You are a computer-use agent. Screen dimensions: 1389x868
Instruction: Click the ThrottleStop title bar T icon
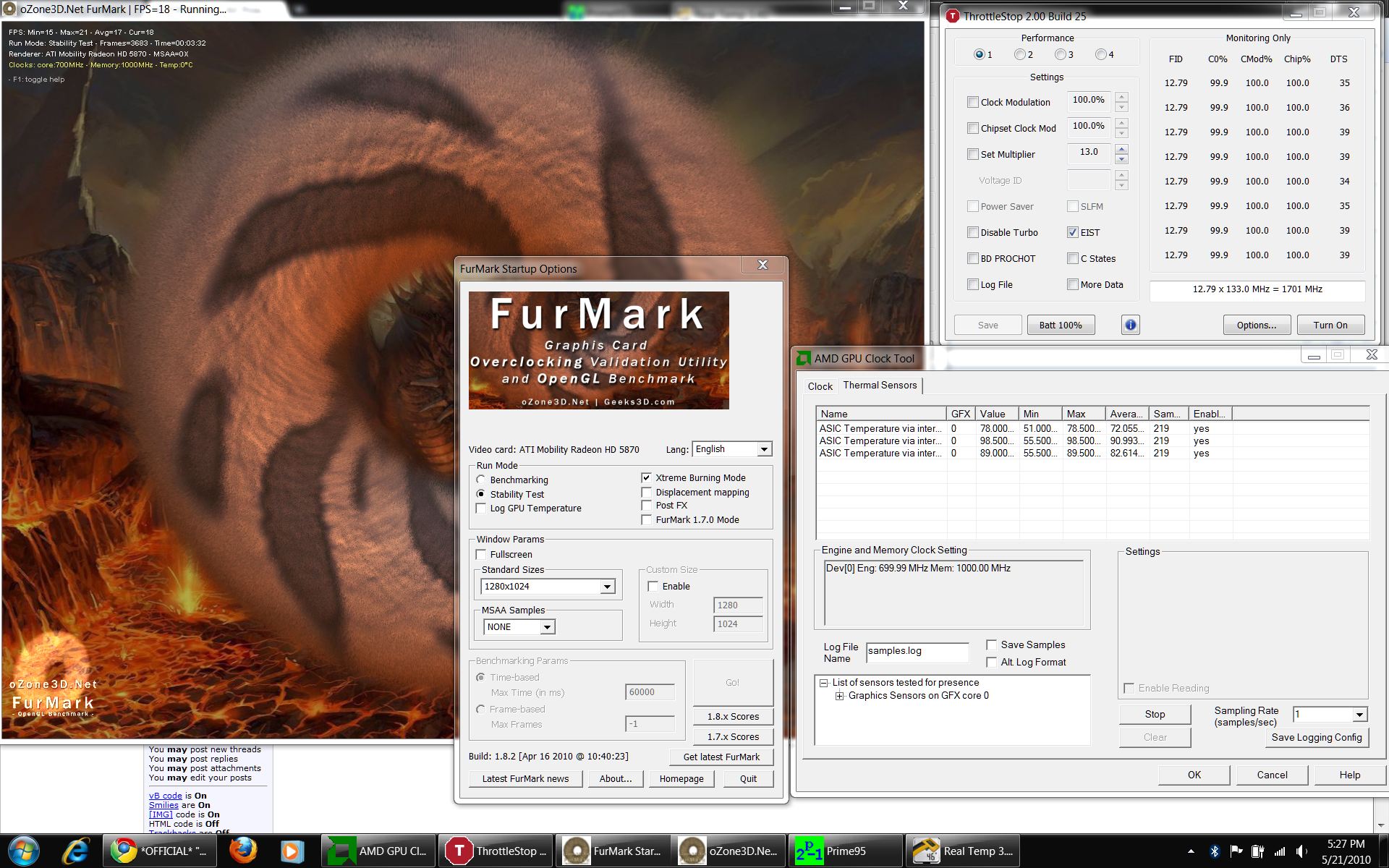[x=953, y=15]
